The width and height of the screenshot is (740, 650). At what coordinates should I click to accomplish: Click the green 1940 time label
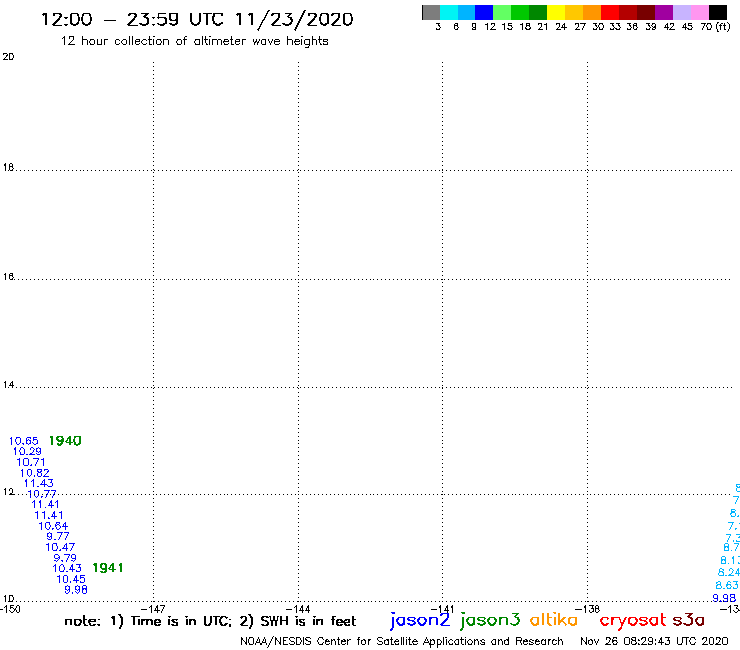65,441
